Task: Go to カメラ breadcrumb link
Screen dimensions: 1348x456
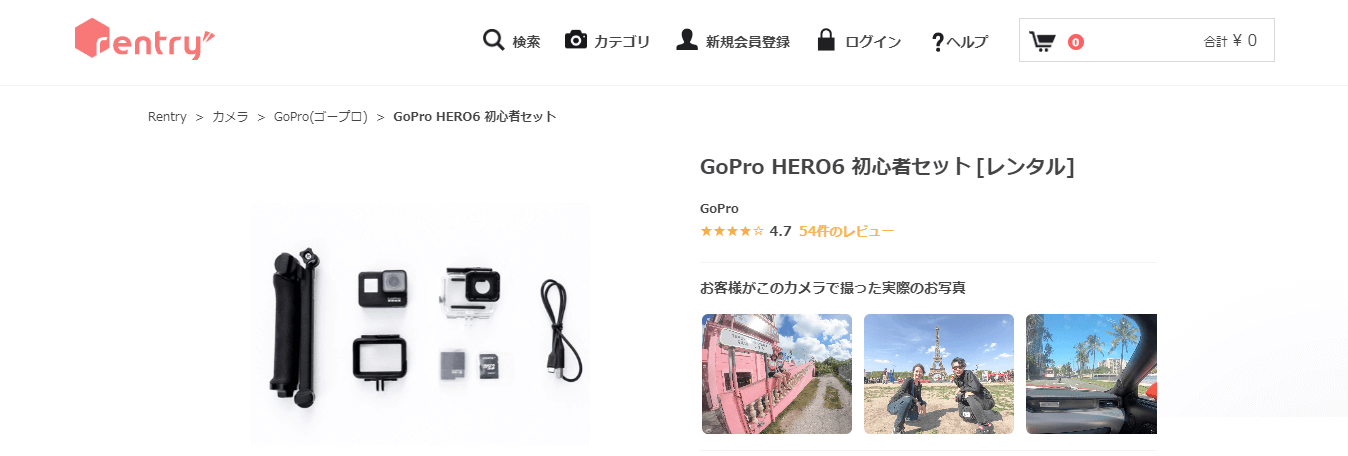Action: (230, 117)
